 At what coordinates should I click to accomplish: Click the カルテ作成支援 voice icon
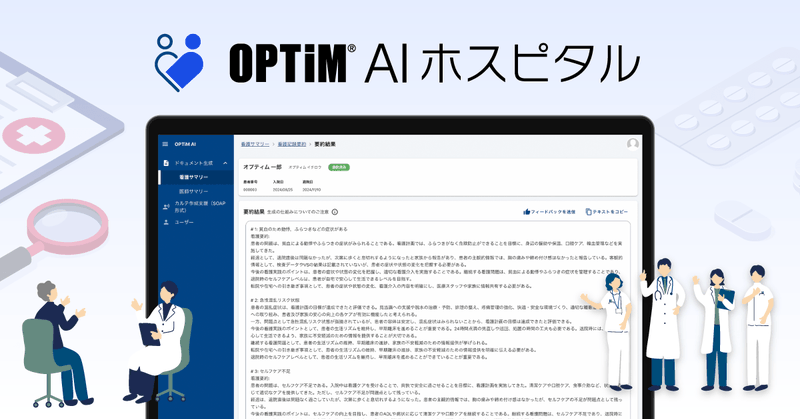[166, 207]
